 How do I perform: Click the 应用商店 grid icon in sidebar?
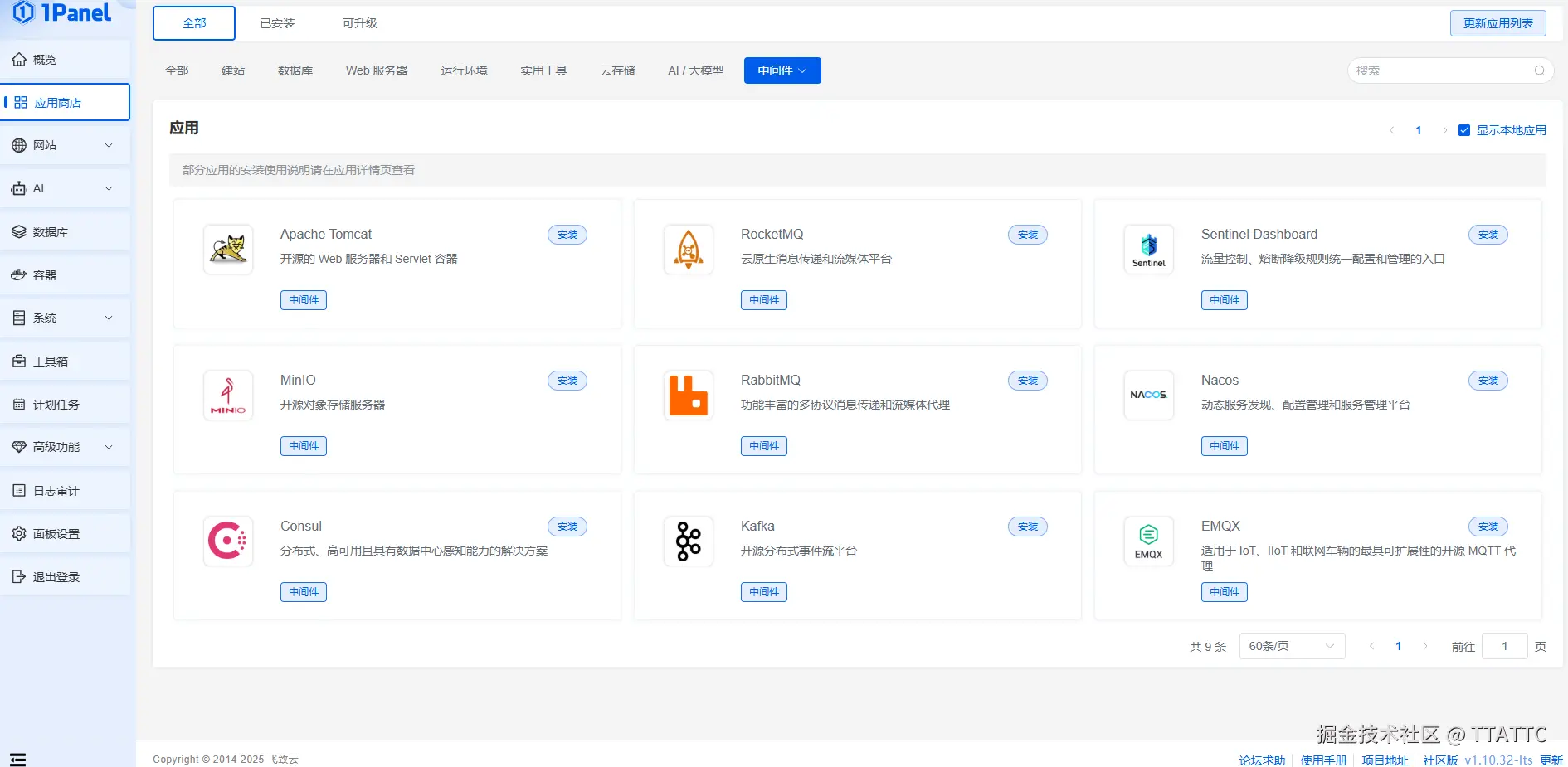coord(21,102)
